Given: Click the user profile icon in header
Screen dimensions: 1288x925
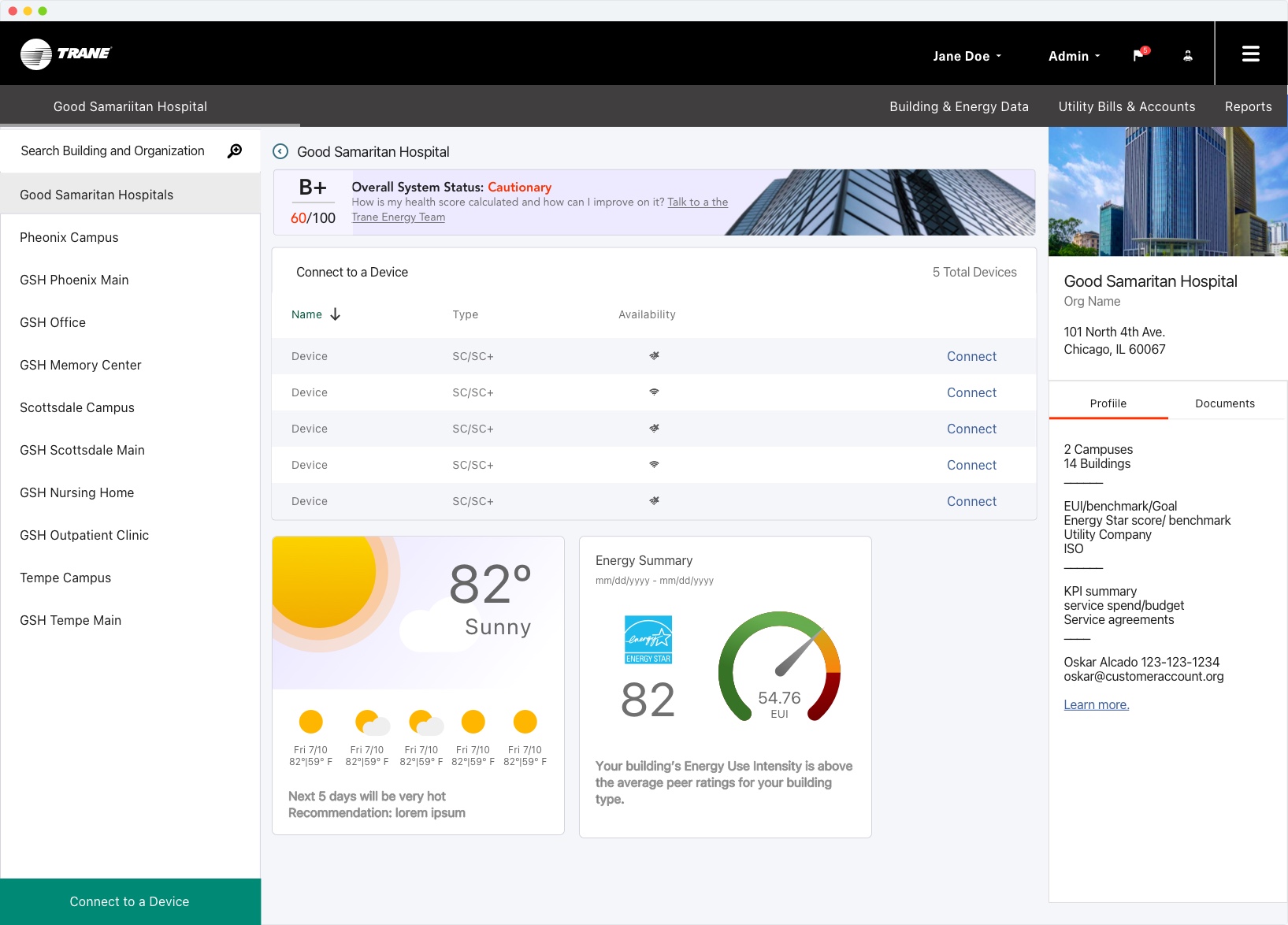Looking at the screenshot, I should (x=1188, y=55).
